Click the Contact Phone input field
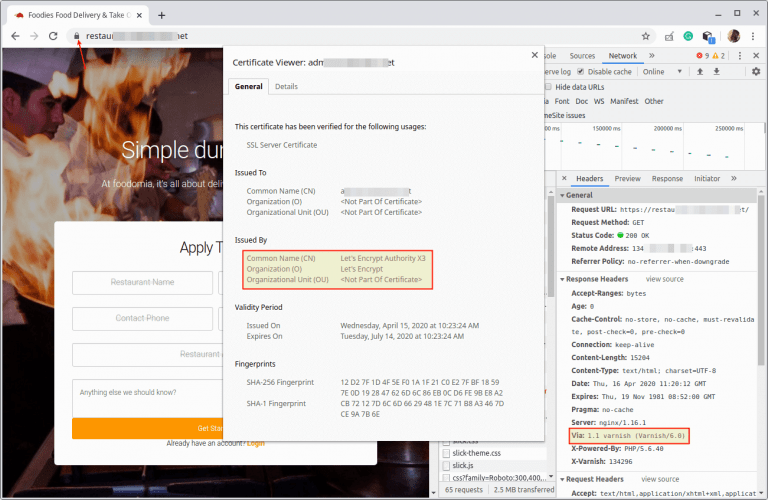768x500 pixels. click(143, 318)
